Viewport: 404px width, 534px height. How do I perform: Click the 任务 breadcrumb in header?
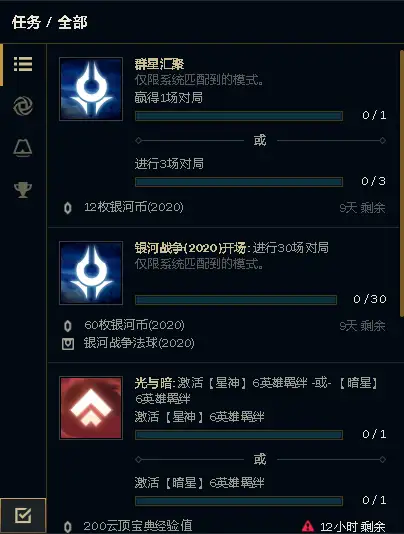pos(26,22)
